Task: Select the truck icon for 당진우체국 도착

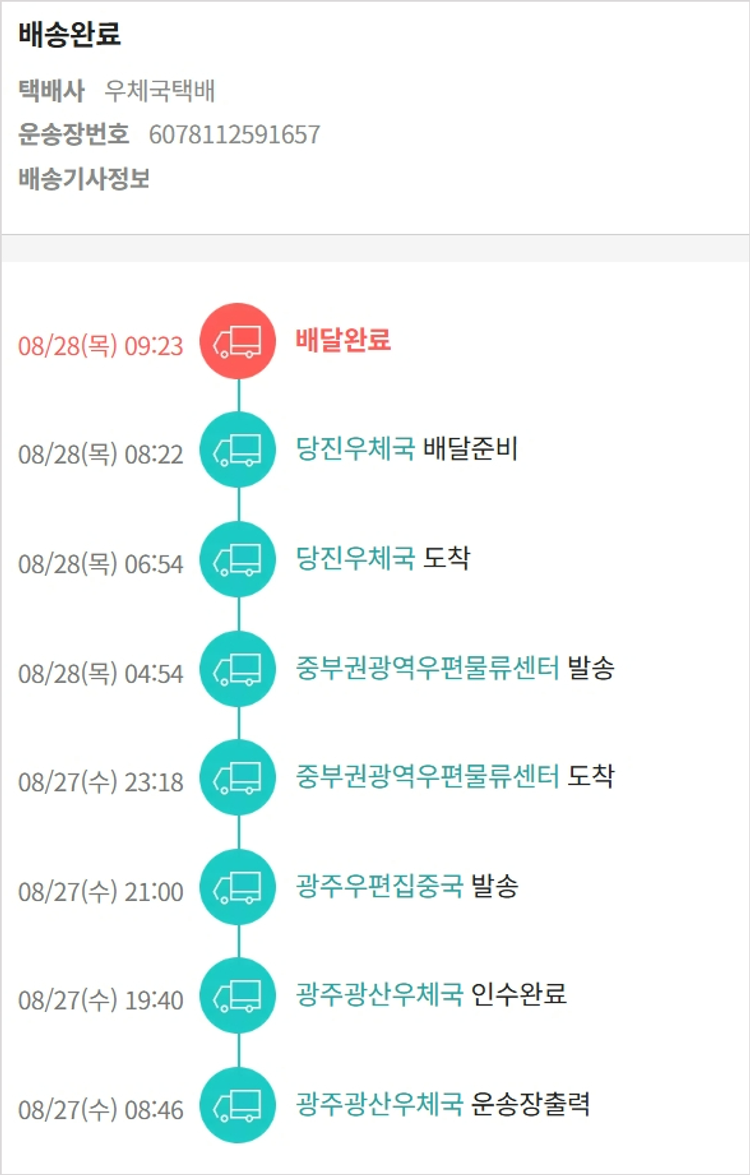Action: (x=238, y=559)
